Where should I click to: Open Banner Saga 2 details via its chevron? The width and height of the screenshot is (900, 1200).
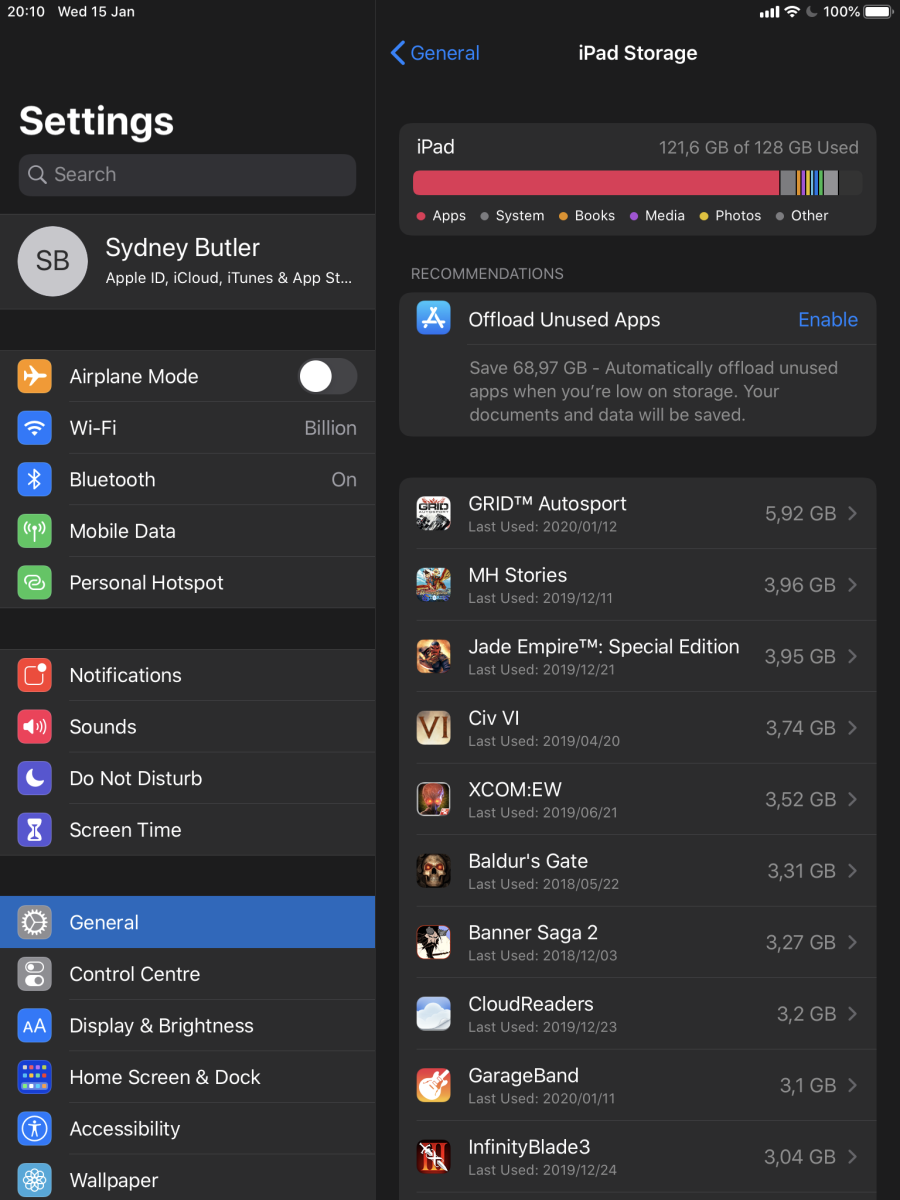pos(853,942)
